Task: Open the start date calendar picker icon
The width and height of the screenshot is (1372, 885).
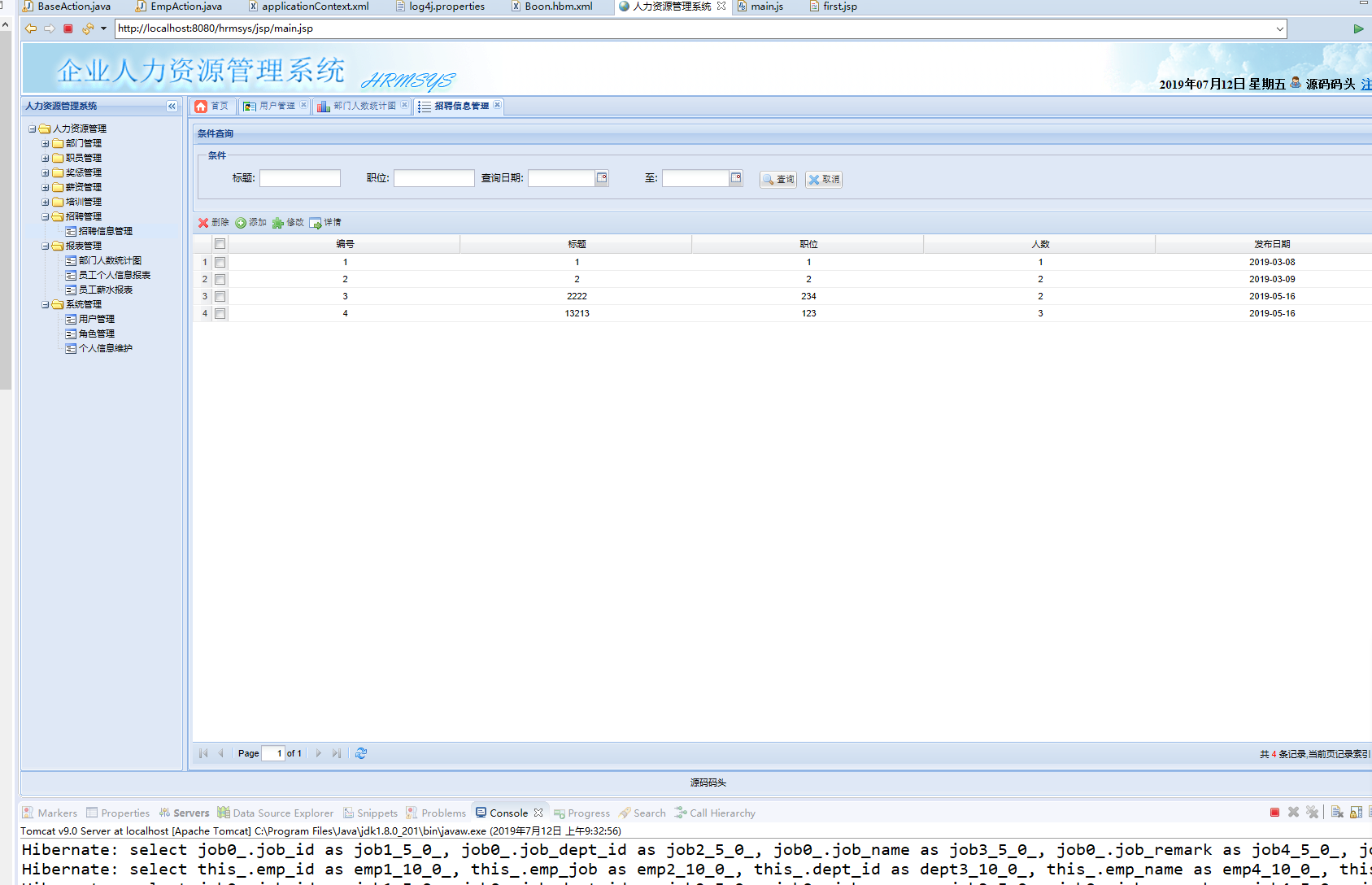Action: (x=602, y=178)
